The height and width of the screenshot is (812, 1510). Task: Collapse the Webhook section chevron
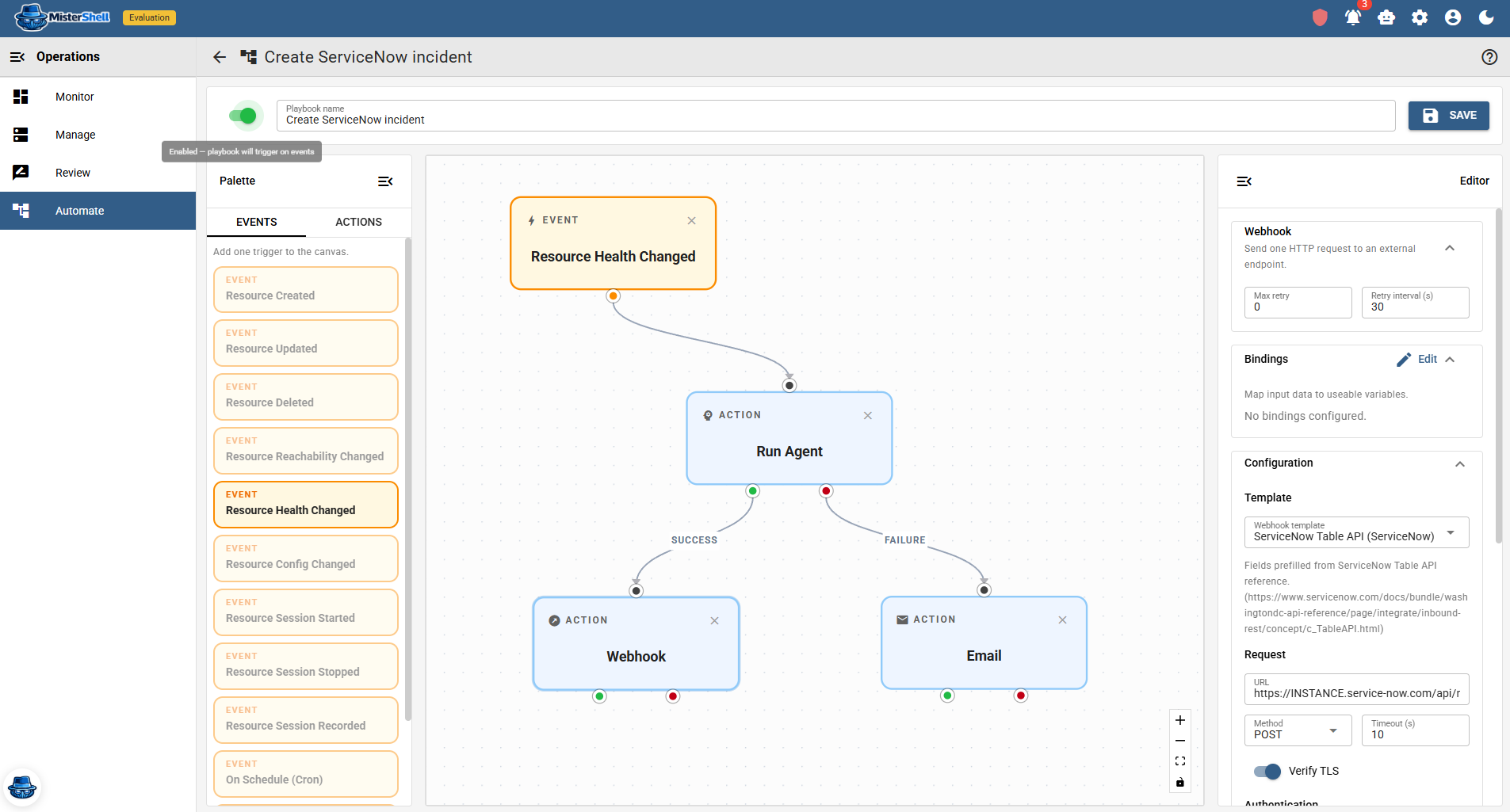1450,248
